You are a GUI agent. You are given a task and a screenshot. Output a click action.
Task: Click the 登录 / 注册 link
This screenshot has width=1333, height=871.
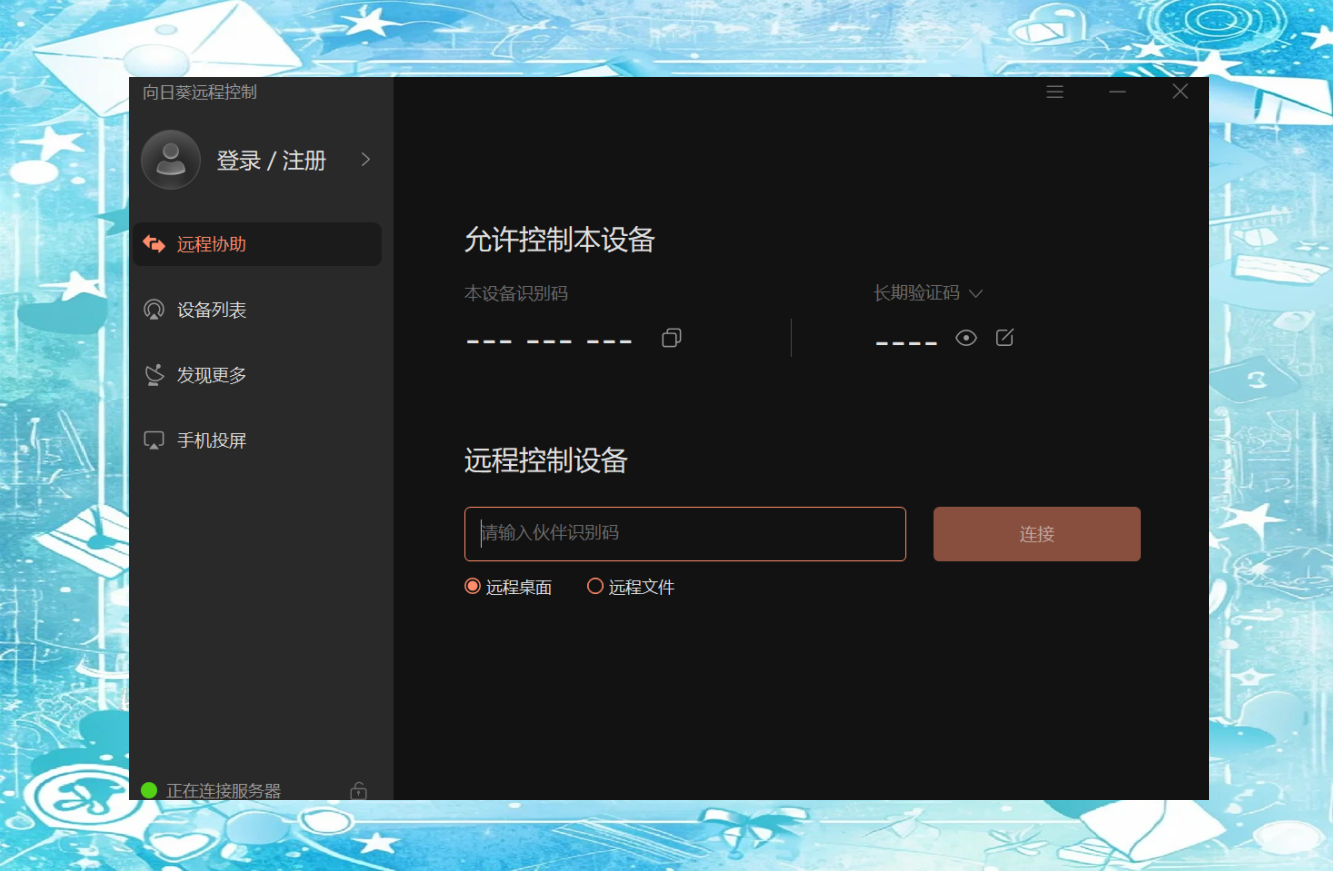pyautogui.click(x=271, y=161)
